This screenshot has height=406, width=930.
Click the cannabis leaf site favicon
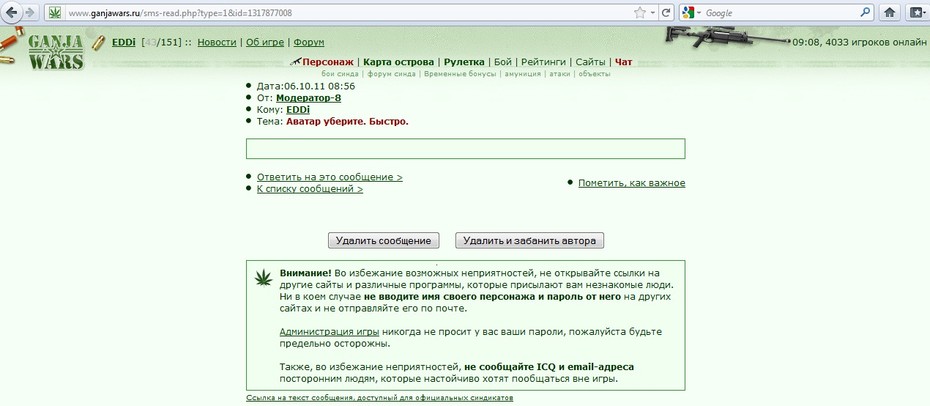(55, 12)
